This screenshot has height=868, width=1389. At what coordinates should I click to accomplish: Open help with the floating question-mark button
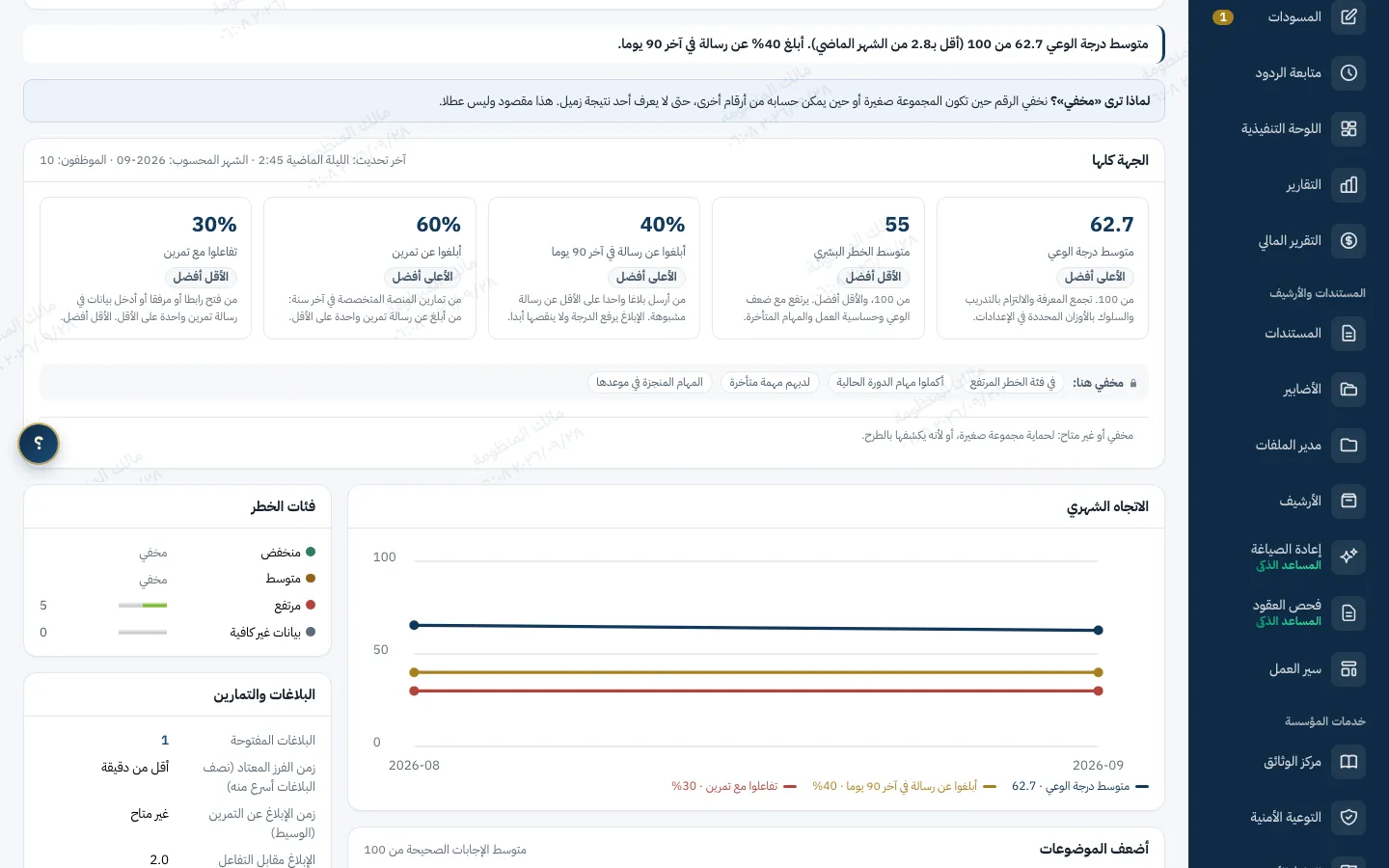pyautogui.click(x=39, y=444)
